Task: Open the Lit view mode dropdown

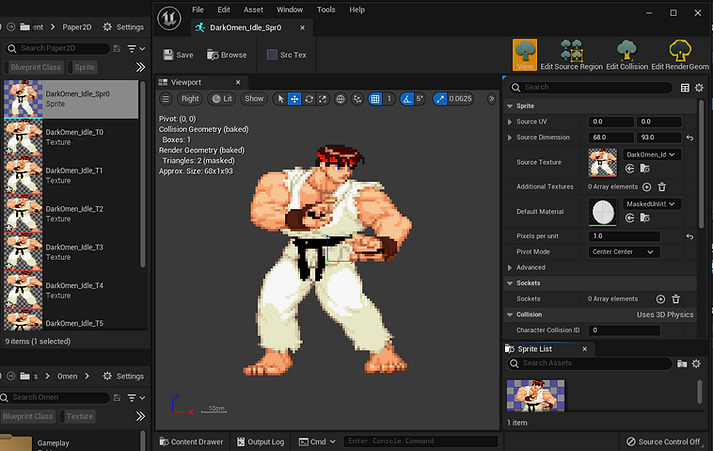Action: [x=222, y=99]
